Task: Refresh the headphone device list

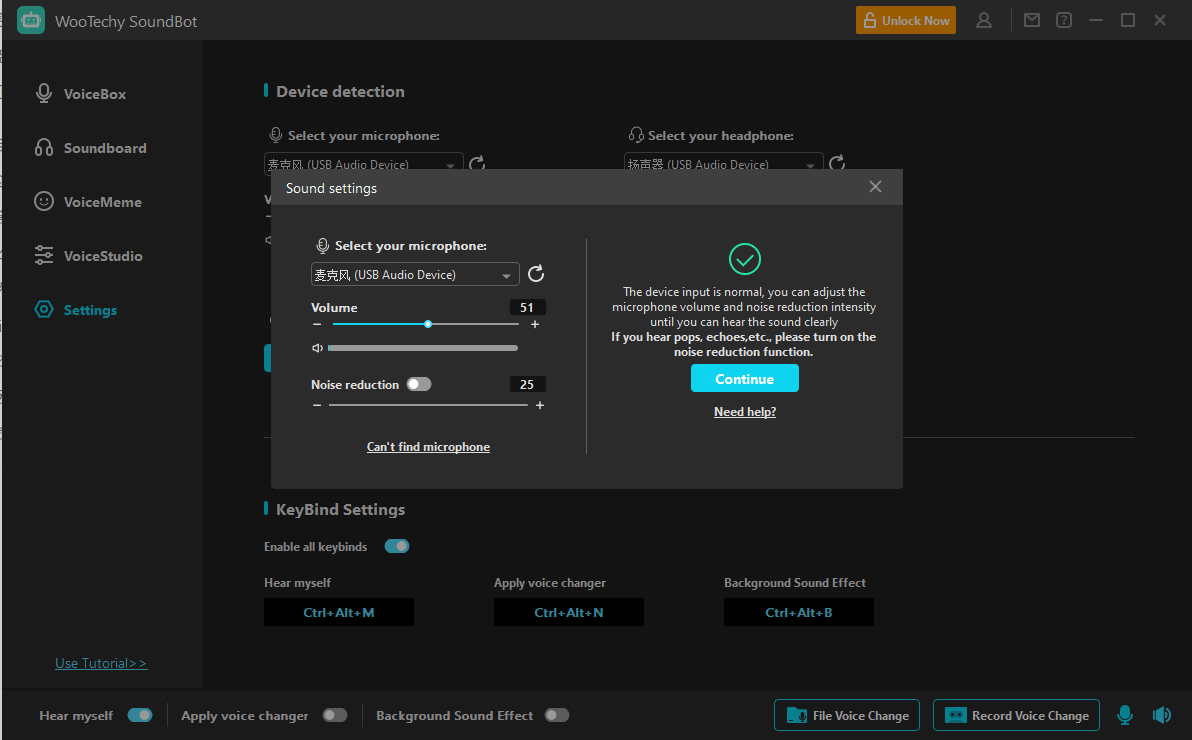Action: pos(838,163)
